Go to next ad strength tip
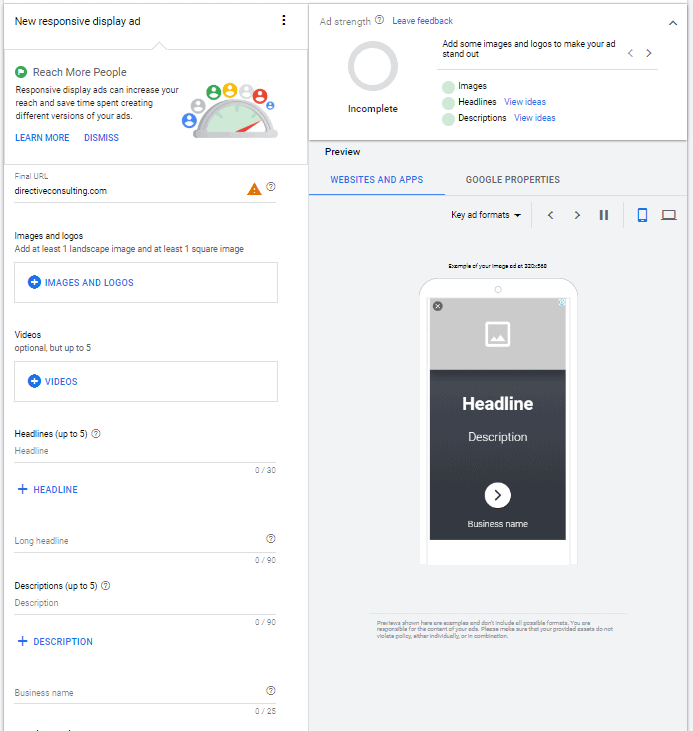 (649, 53)
